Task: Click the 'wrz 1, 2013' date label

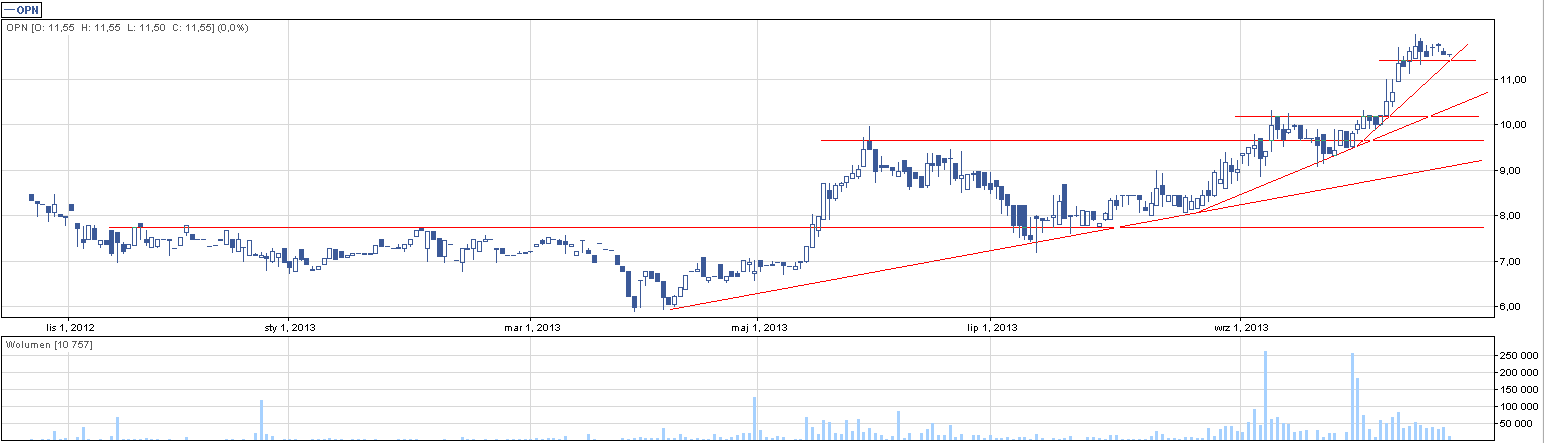Action: coord(1240,327)
